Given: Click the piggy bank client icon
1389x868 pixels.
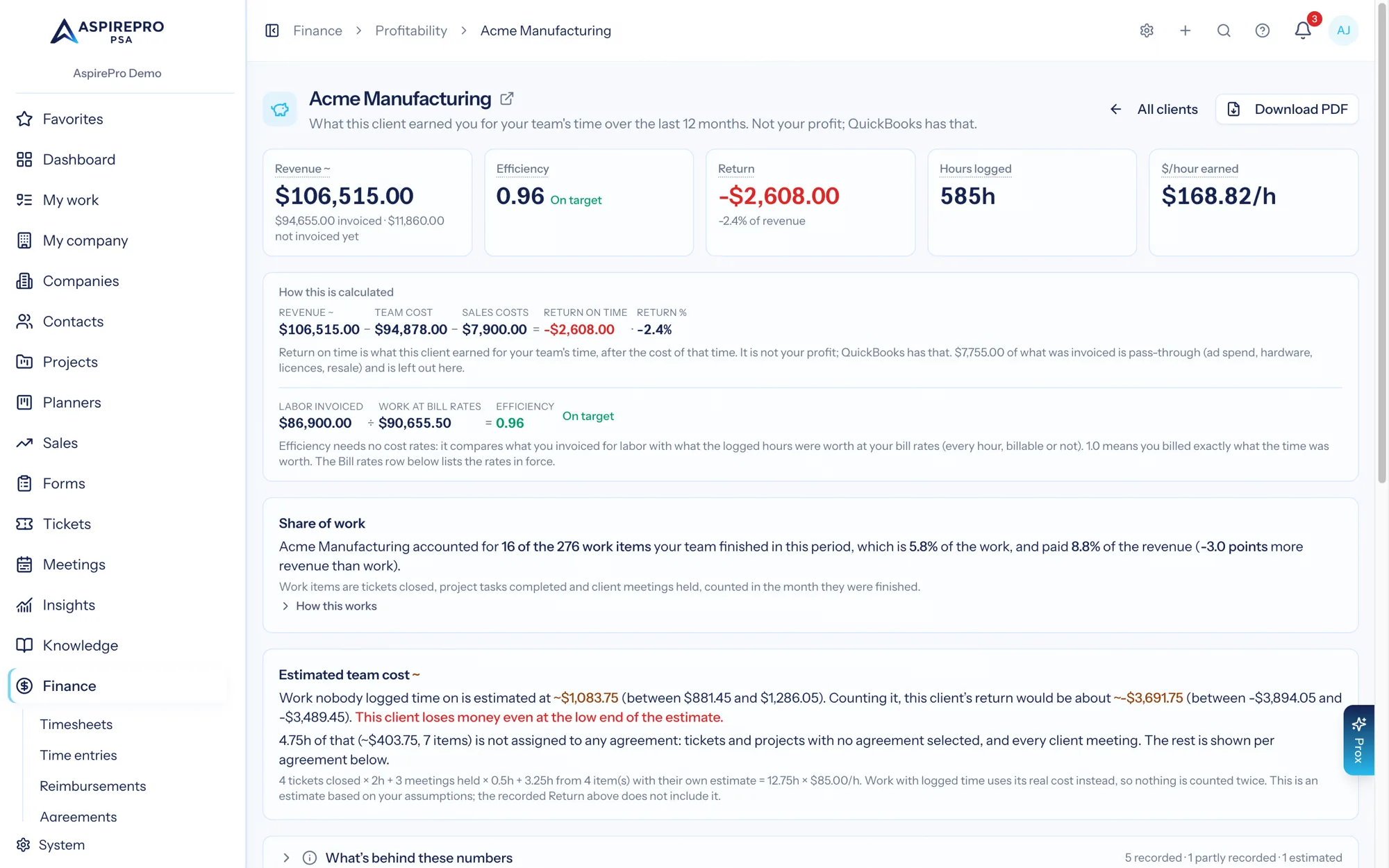Looking at the screenshot, I should [x=280, y=109].
